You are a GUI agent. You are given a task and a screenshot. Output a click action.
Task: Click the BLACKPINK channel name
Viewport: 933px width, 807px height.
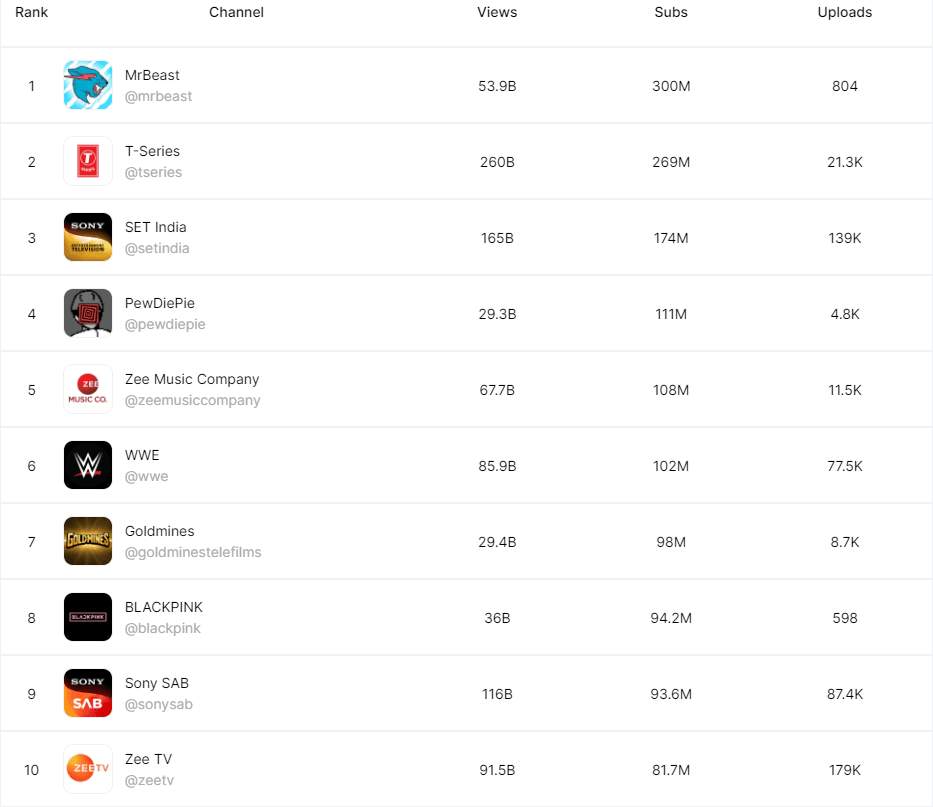pos(164,607)
